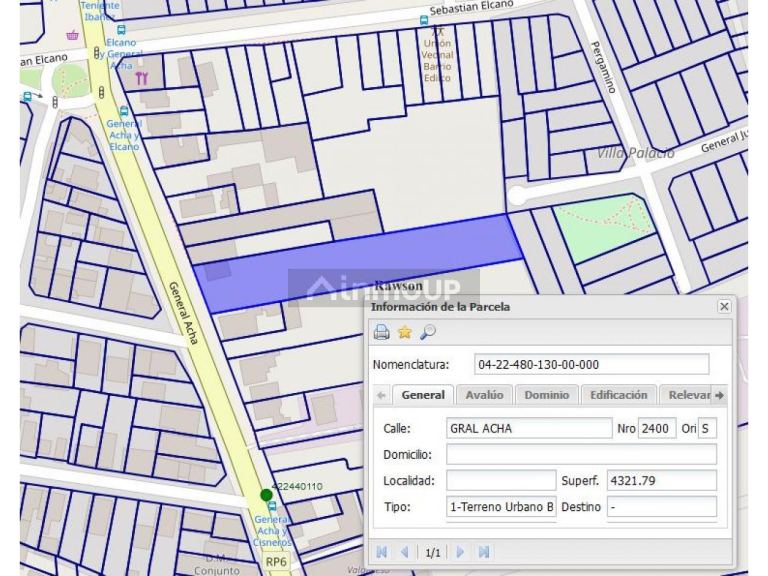Switch to the Edificación tab
This screenshot has width=768, height=576.
[x=619, y=395]
